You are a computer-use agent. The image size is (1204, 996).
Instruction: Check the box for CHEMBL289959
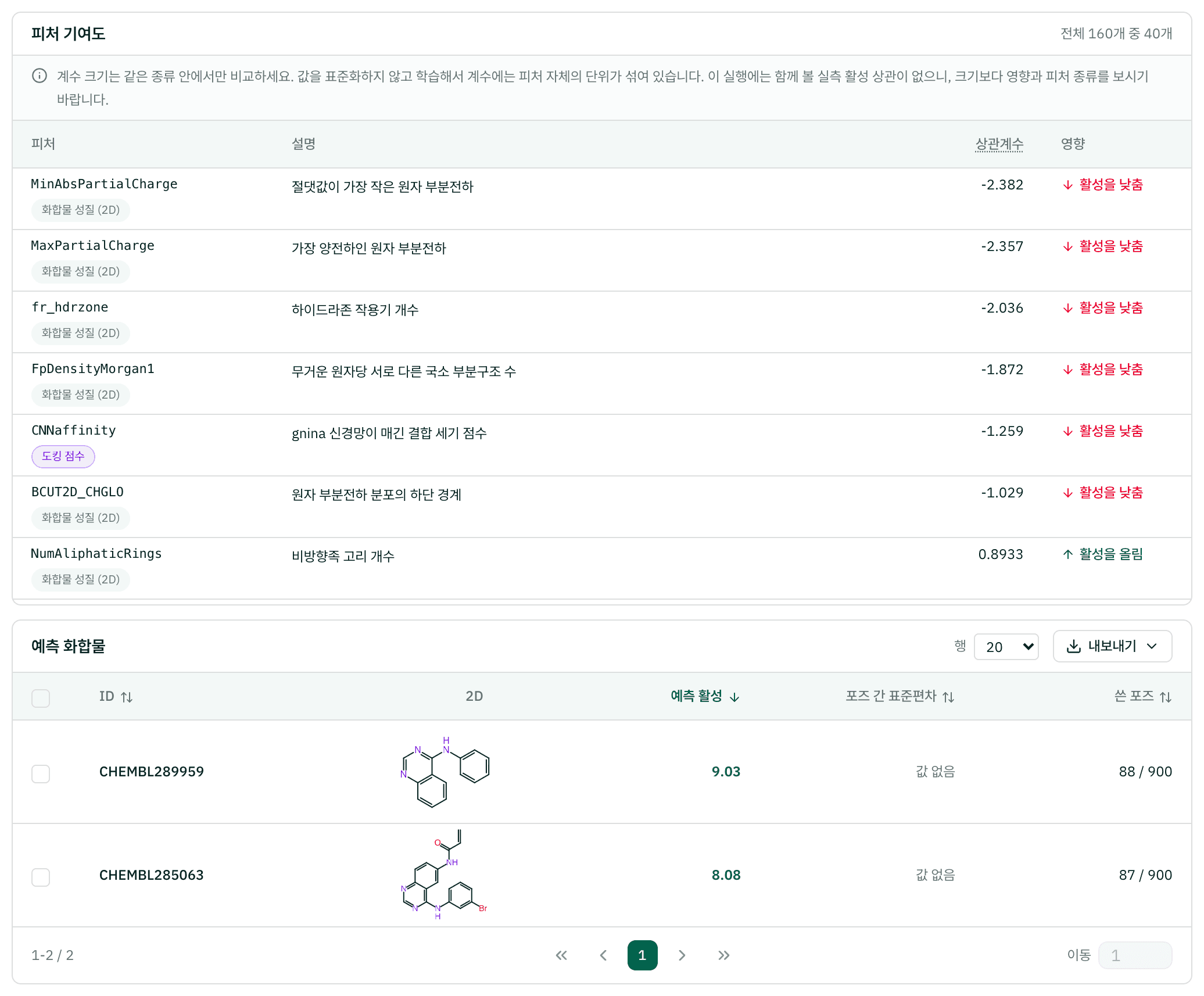click(x=41, y=773)
